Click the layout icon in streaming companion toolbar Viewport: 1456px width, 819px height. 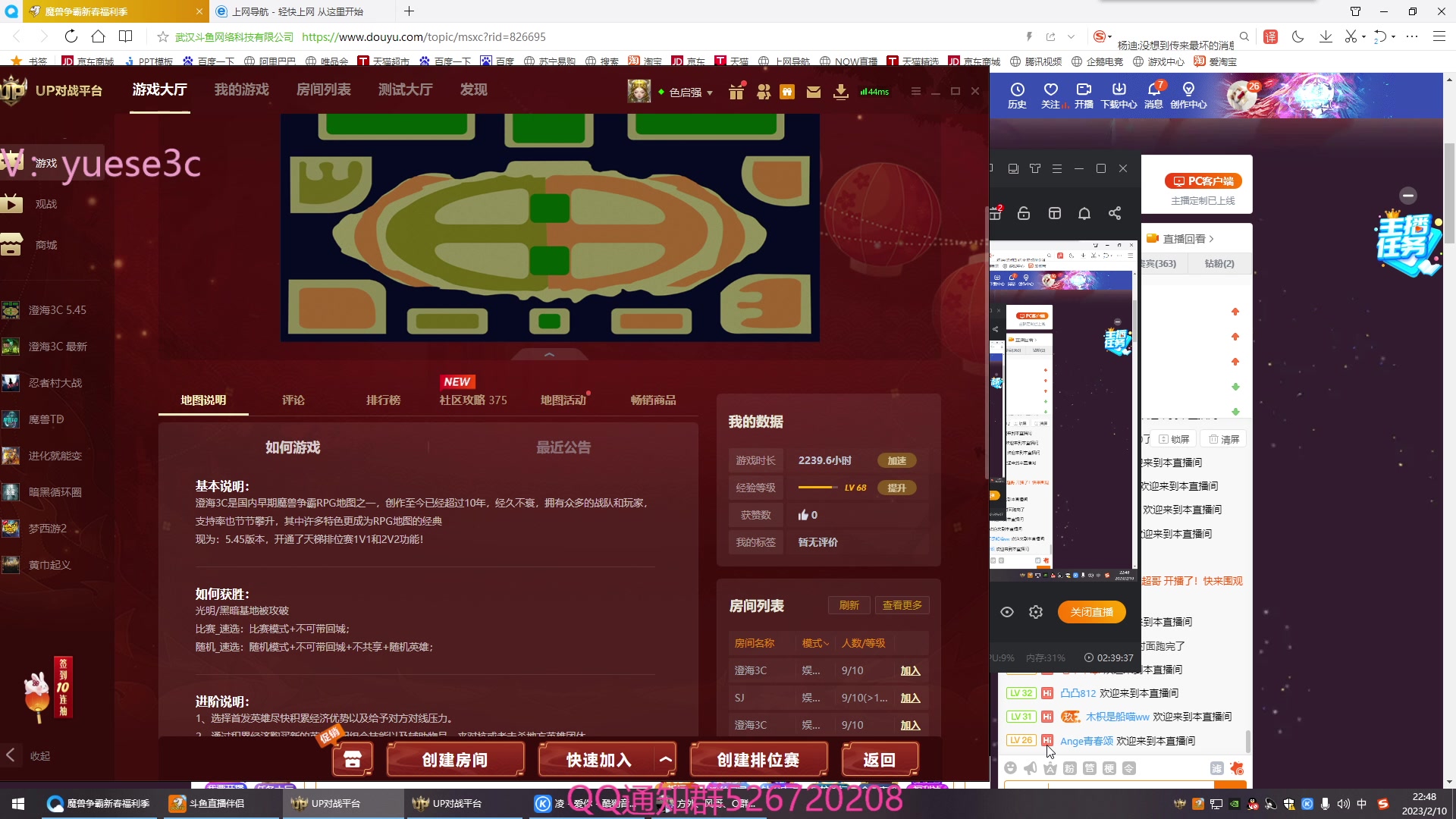(1054, 213)
